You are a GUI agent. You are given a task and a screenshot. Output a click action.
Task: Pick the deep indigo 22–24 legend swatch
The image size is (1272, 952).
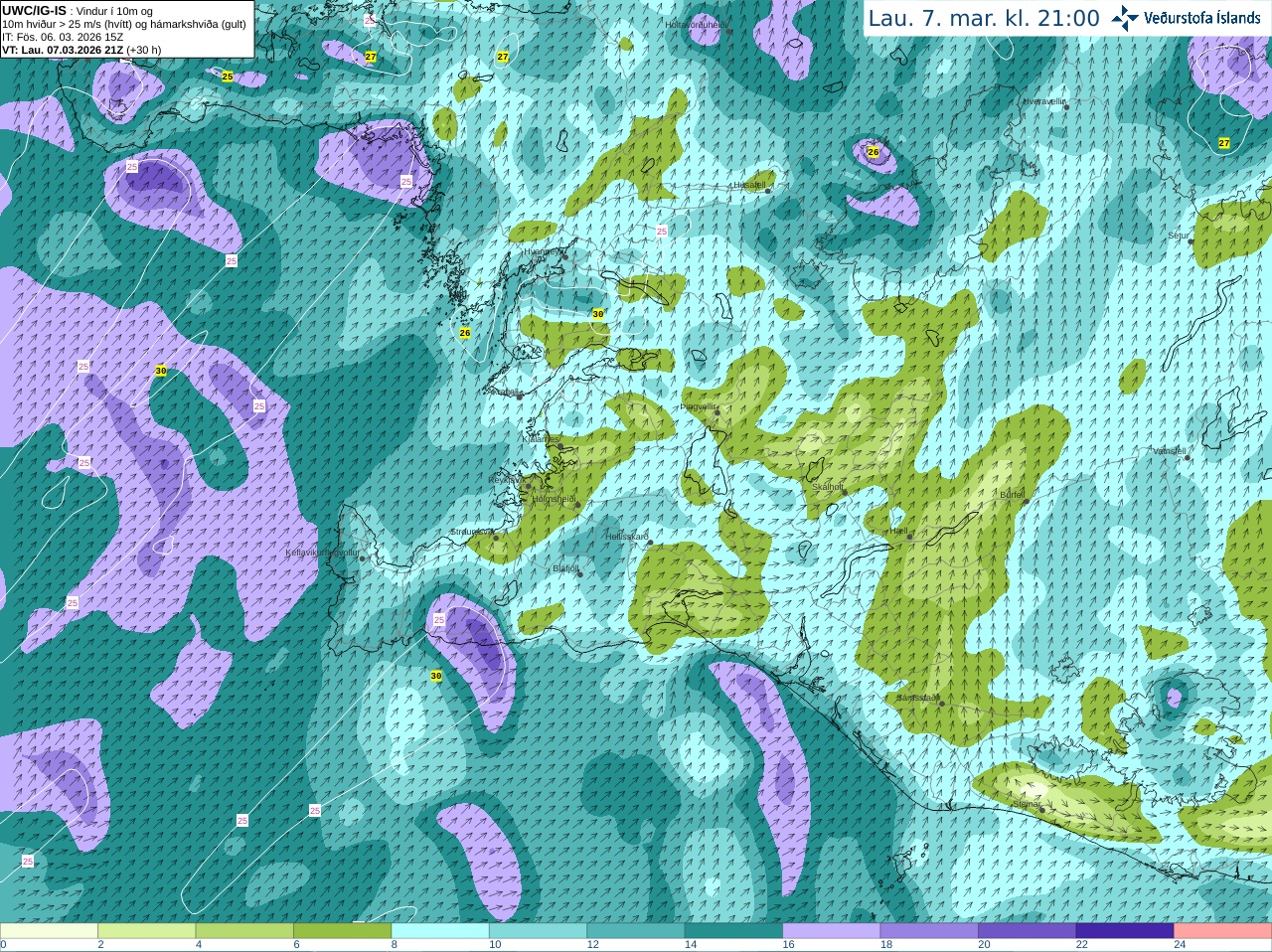tap(1125, 931)
